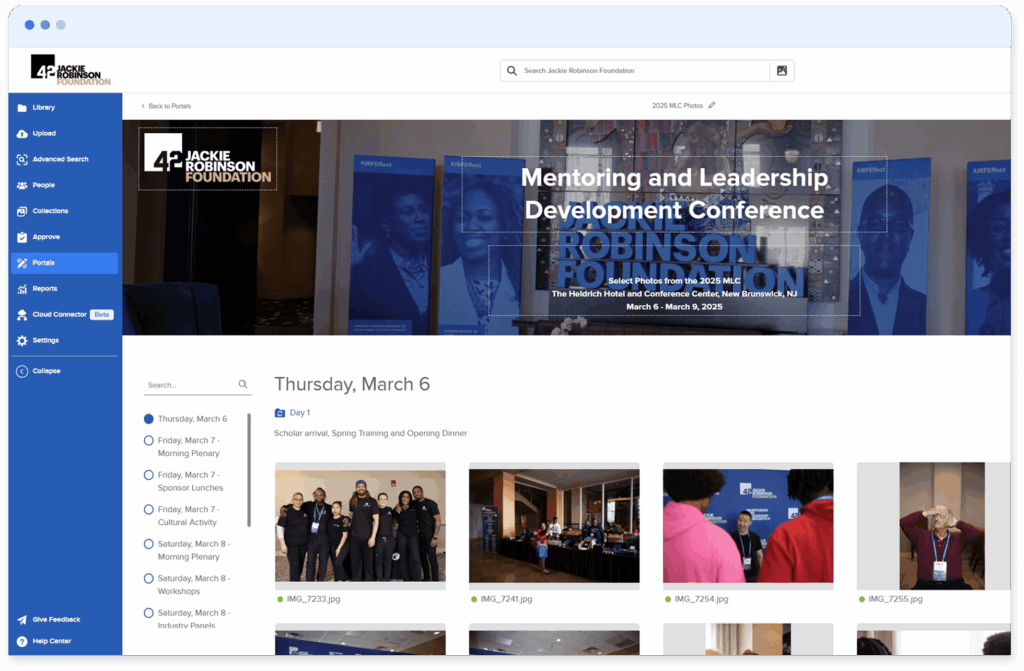Highlight the Portals entry in the sidebar
The width and height of the screenshot is (1024, 671).
tap(44, 262)
